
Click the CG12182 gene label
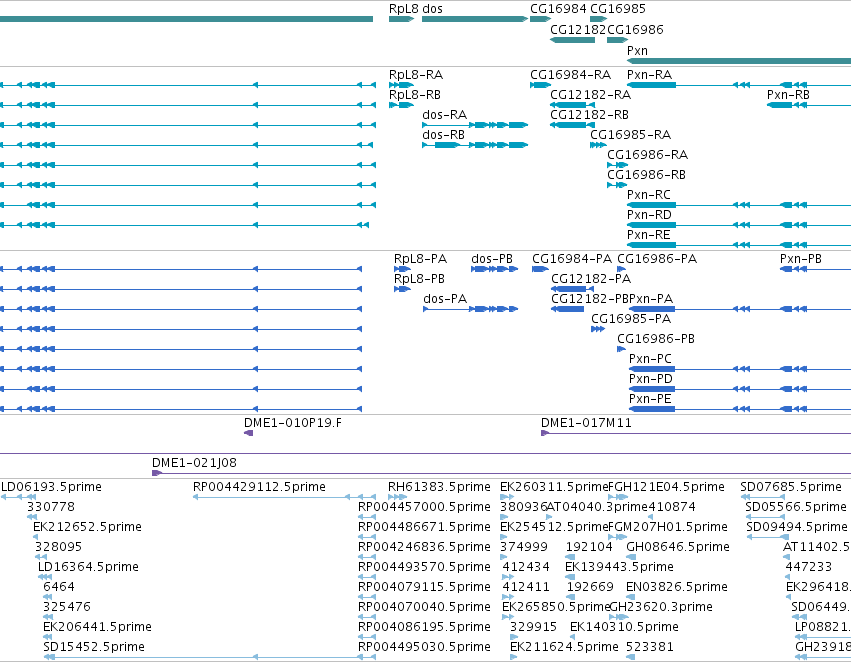[577, 30]
